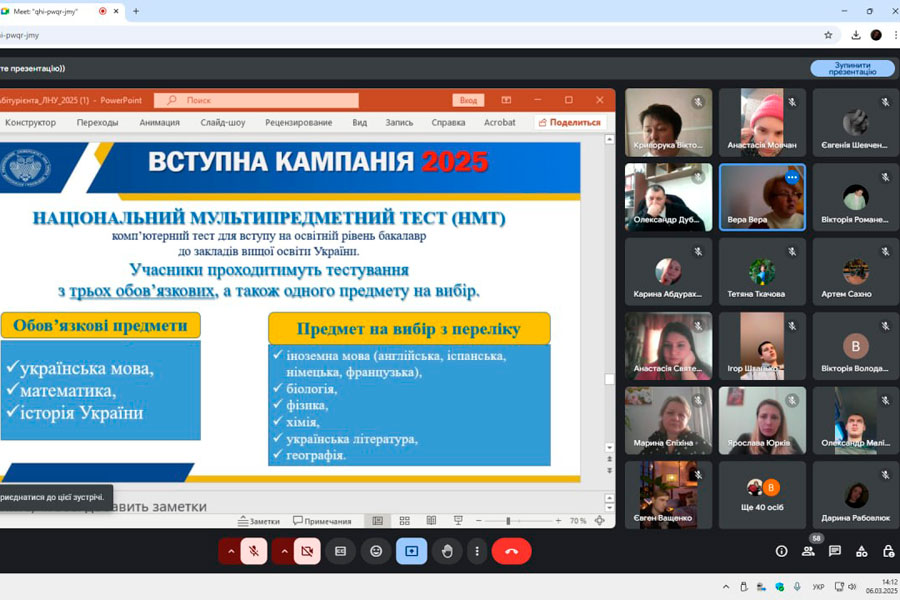Open the 'Запись' ribbon tab
The width and height of the screenshot is (900, 600).
[x=399, y=122]
